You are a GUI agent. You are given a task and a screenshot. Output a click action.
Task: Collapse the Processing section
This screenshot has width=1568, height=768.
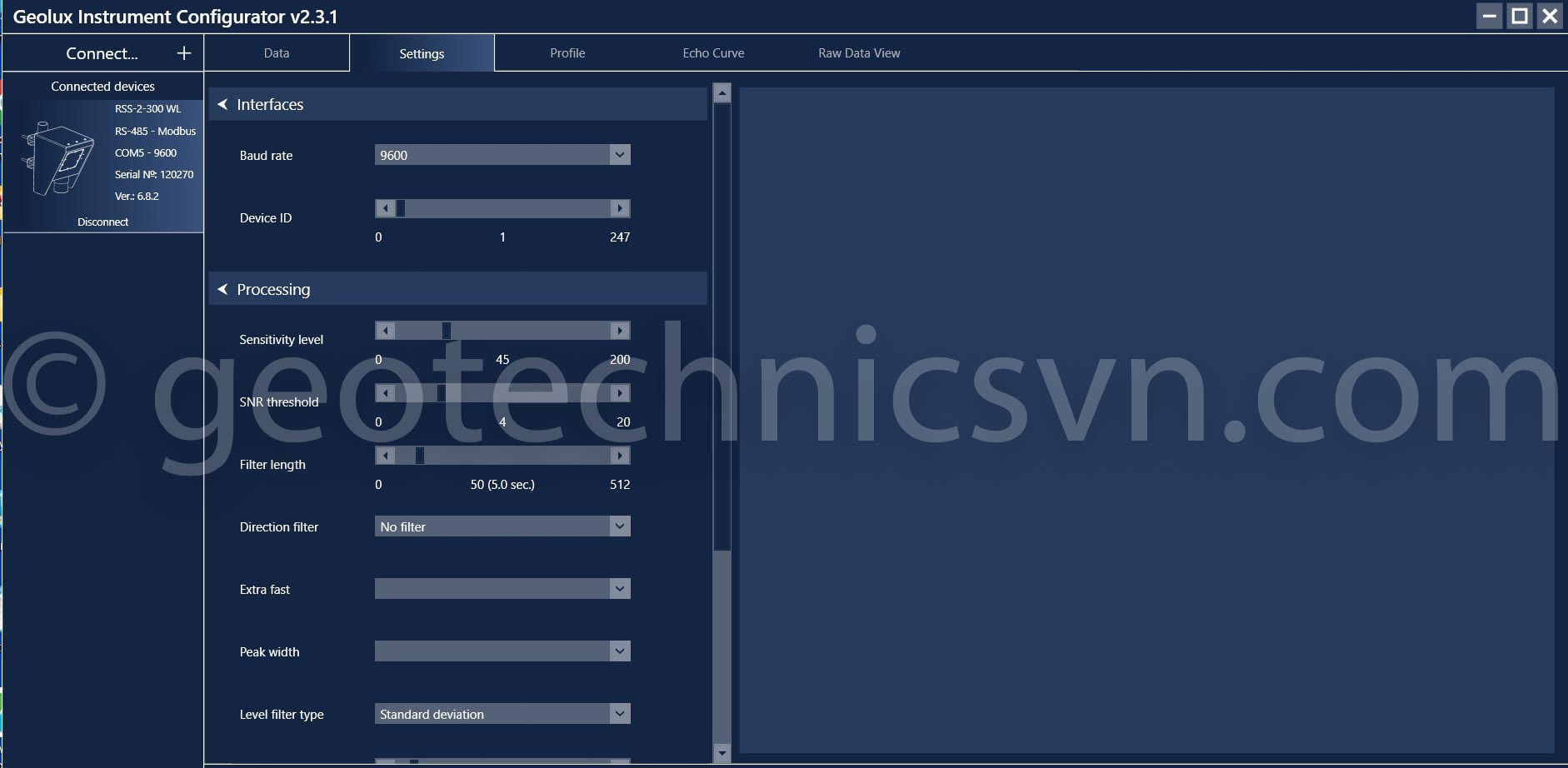tap(223, 289)
